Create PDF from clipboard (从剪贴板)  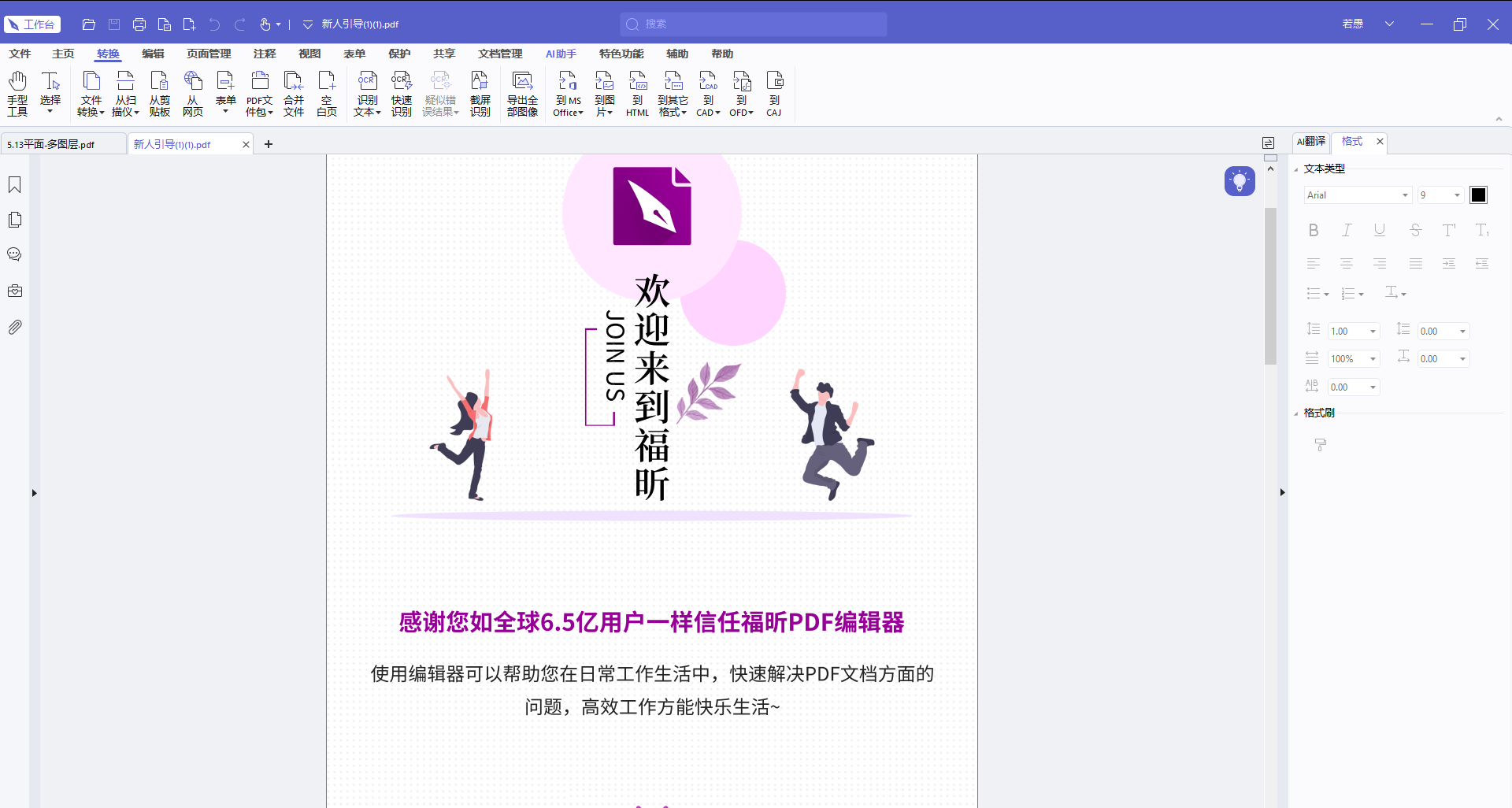(x=159, y=94)
